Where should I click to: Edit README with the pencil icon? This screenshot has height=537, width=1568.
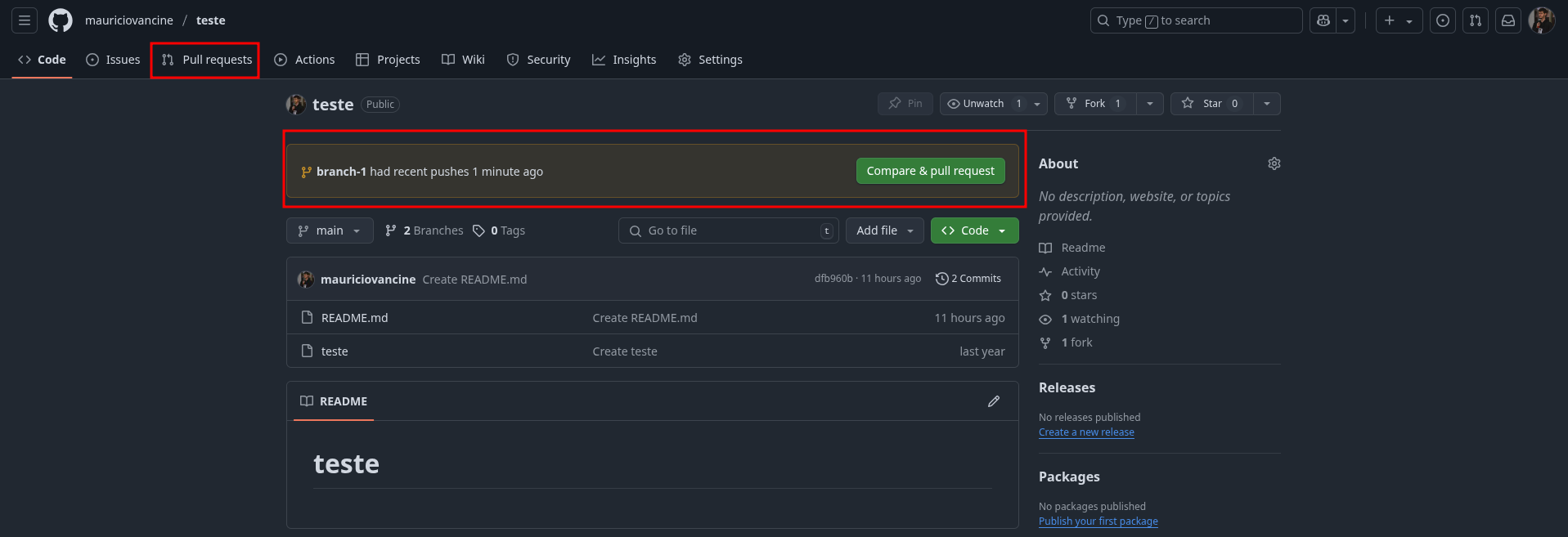point(993,401)
